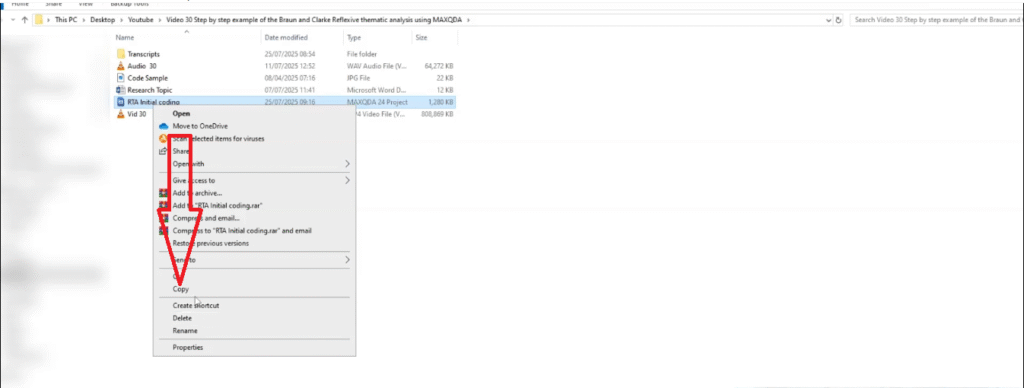Expand the chevron after Desktop breadcrumb
The width and height of the screenshot is (1024, 388).
click(x=121, y=20)
